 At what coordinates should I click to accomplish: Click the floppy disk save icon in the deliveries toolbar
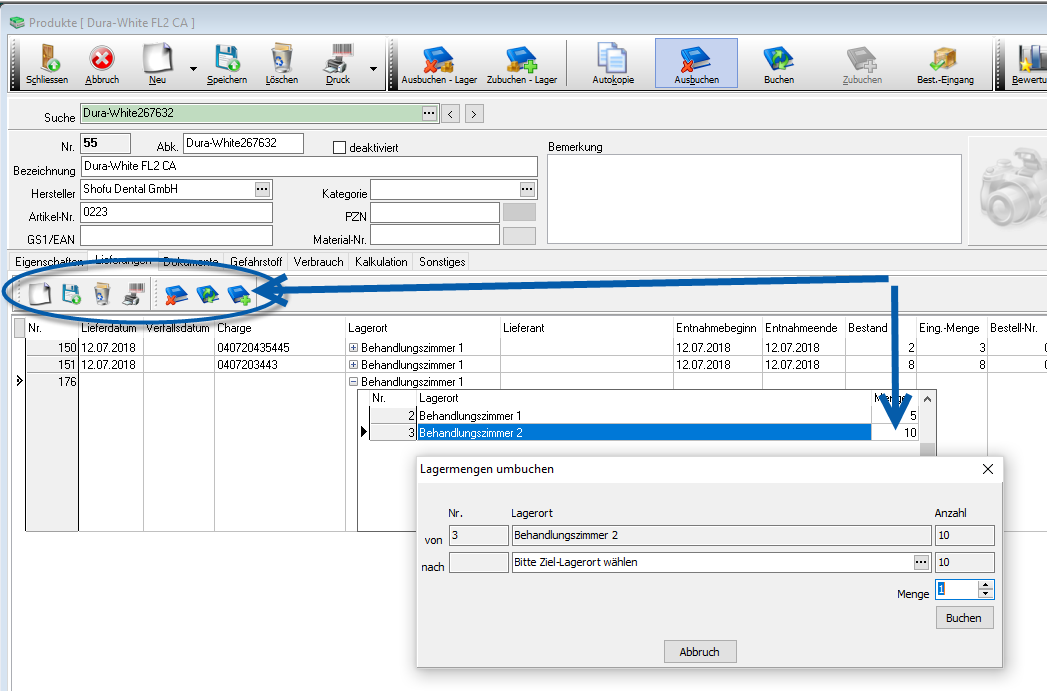click(x=71, y=294)
